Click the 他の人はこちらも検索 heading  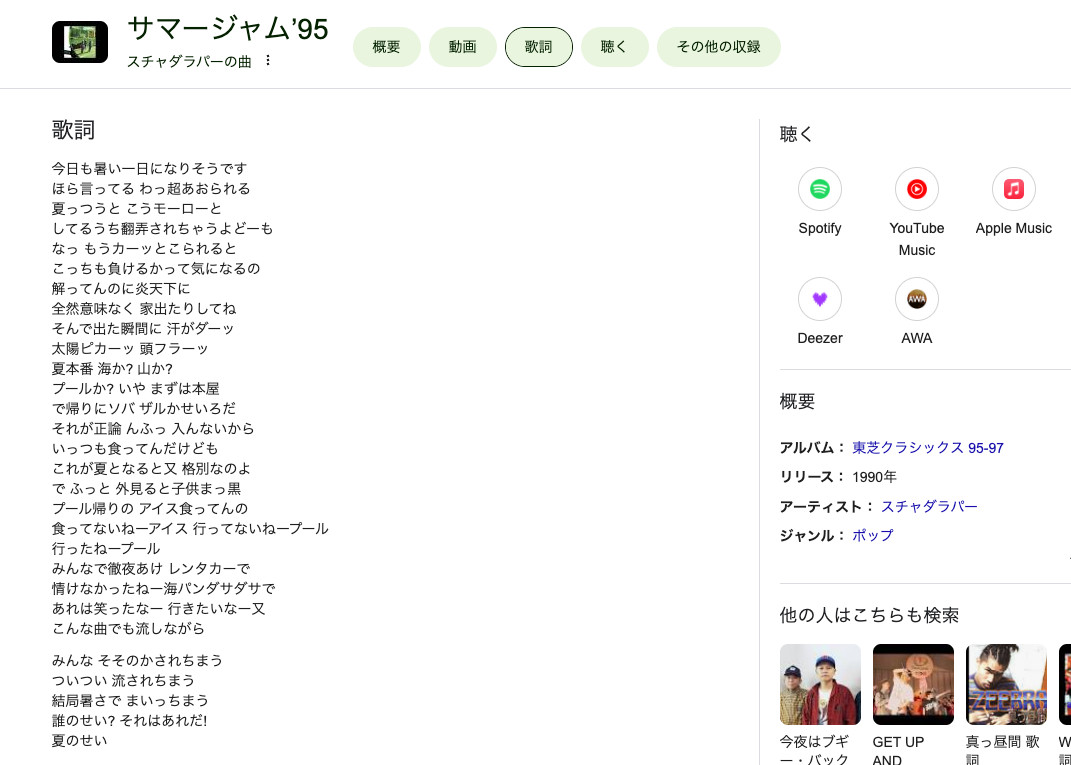click(x=870, y=615)
